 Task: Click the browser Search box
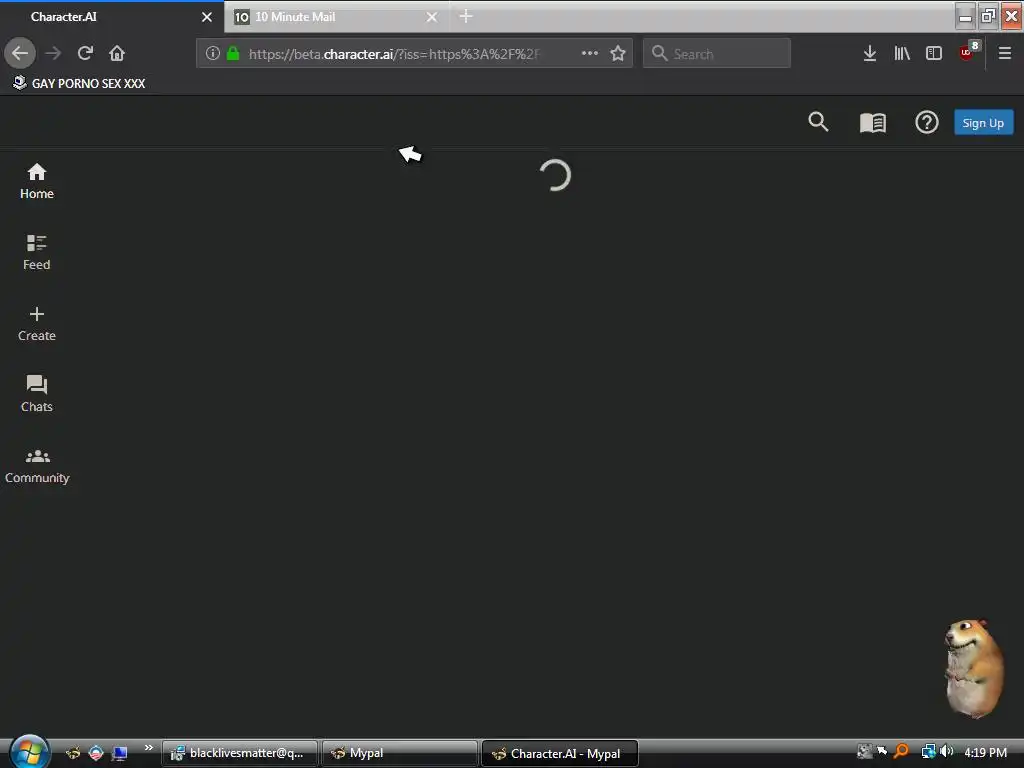[716, 53]
